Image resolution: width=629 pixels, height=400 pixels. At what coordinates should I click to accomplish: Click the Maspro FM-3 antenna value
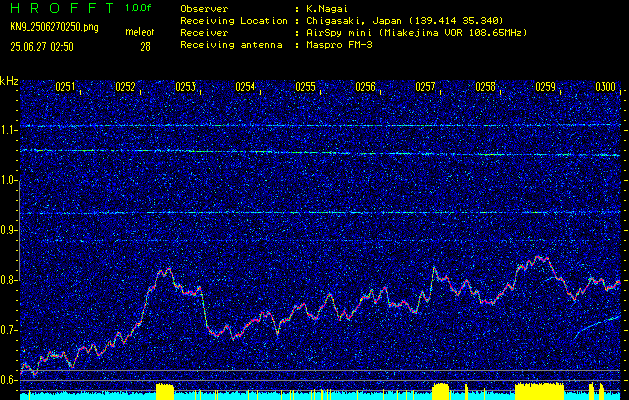(339, 45)
